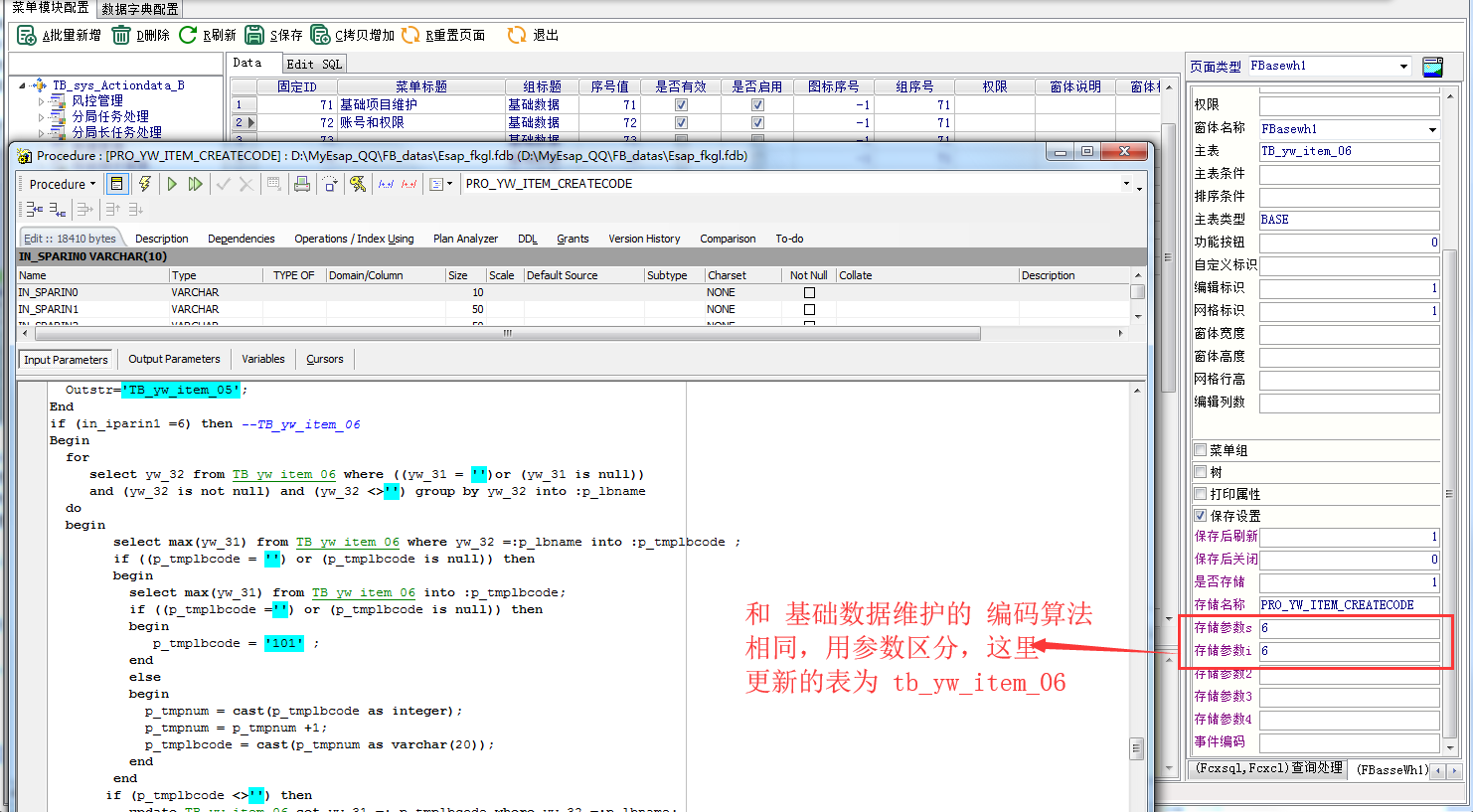Screen dimensions: 1473x812
Task: Toggle 是否启用 checkbox for row 账号和权限
Action: [757, 122]
